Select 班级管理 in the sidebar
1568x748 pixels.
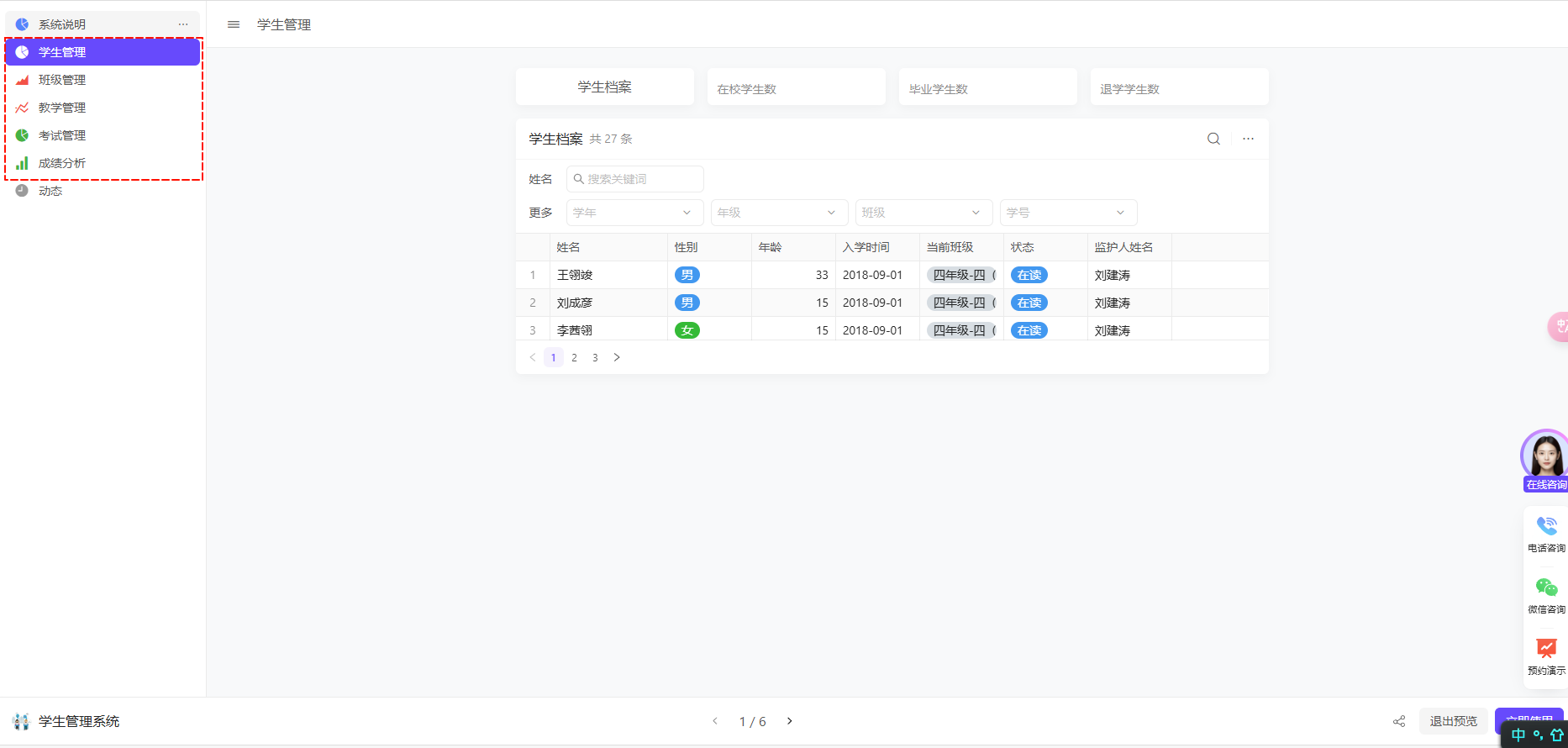pyautogui.click(x=62, y=80)
